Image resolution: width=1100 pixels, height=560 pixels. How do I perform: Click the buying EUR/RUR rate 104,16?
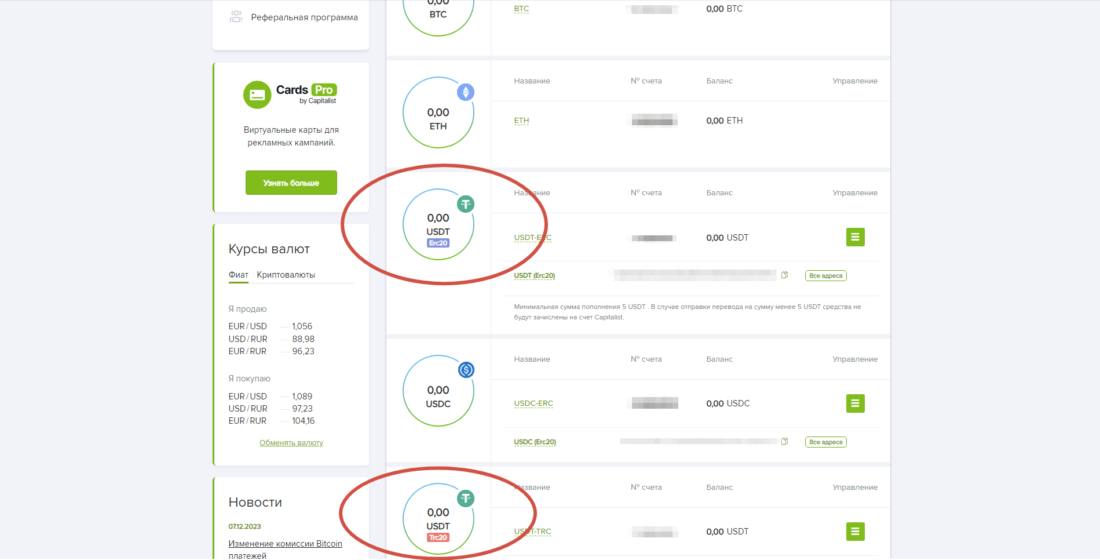pos(304,421)
